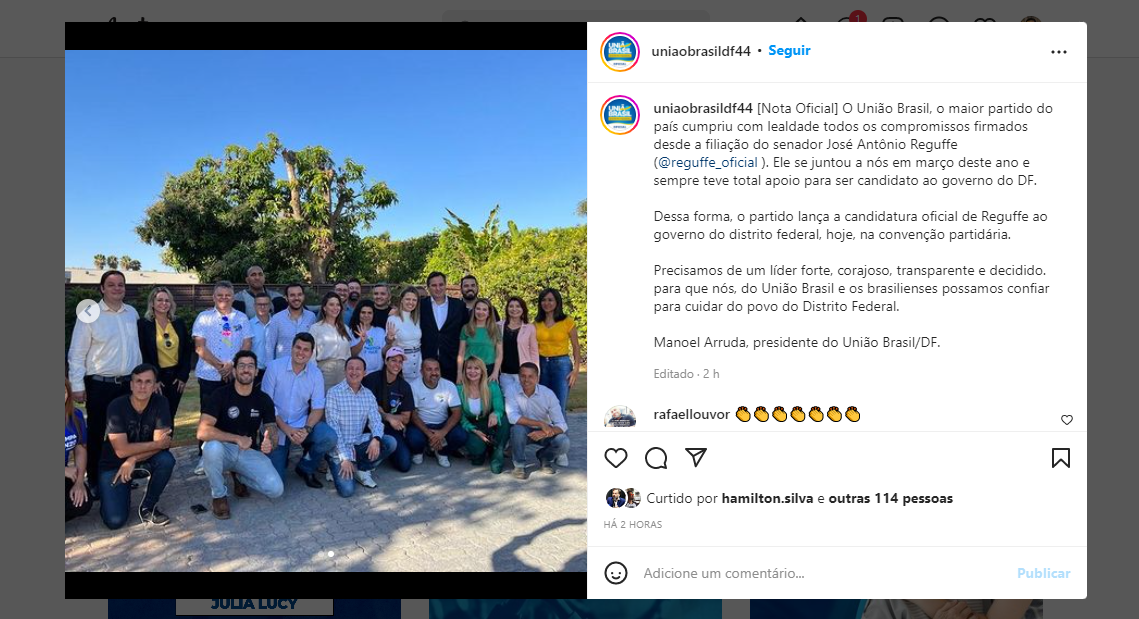
Task: Share post with paper plane icon
Action: pyautogui.click(x=696, y=457)
